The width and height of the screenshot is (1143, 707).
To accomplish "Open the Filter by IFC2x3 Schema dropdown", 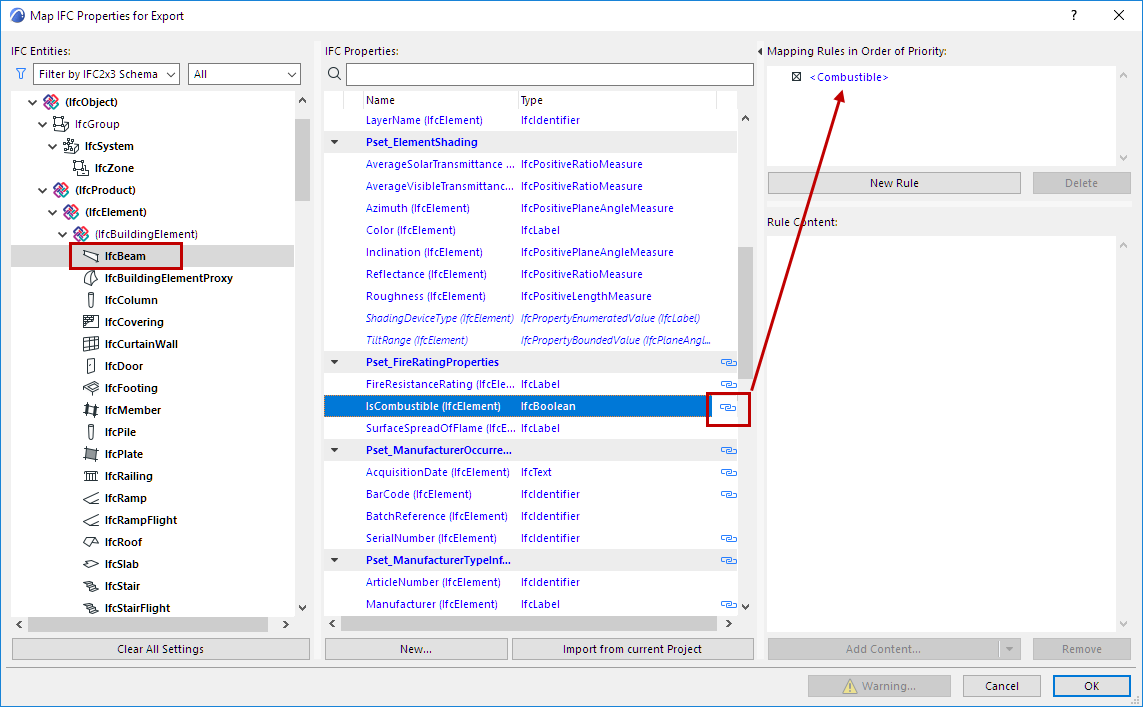I will pos(106,74).
